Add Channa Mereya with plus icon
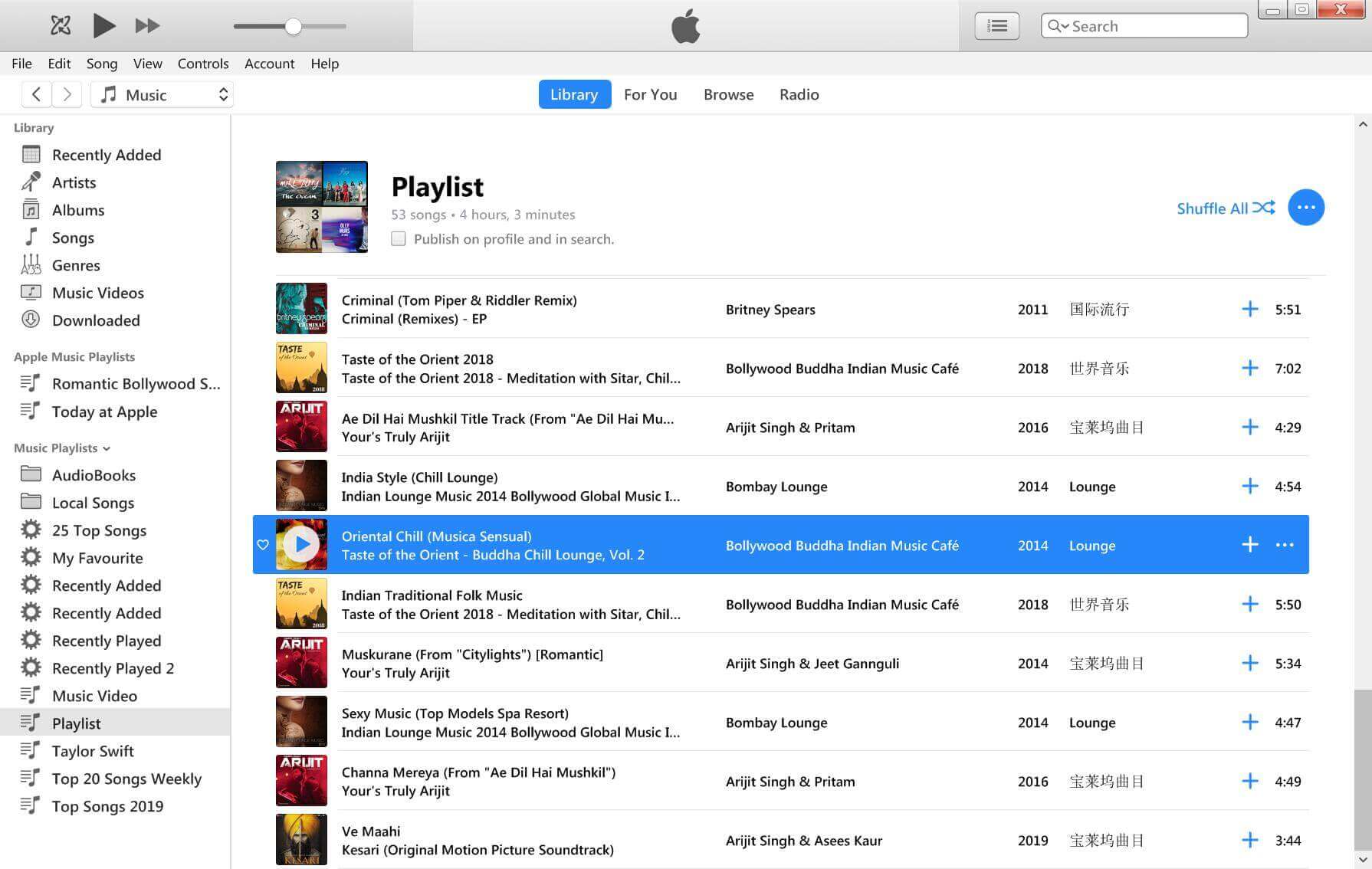The height and width of the screenshot is (869, 1372). click(x=1249, y=781)
